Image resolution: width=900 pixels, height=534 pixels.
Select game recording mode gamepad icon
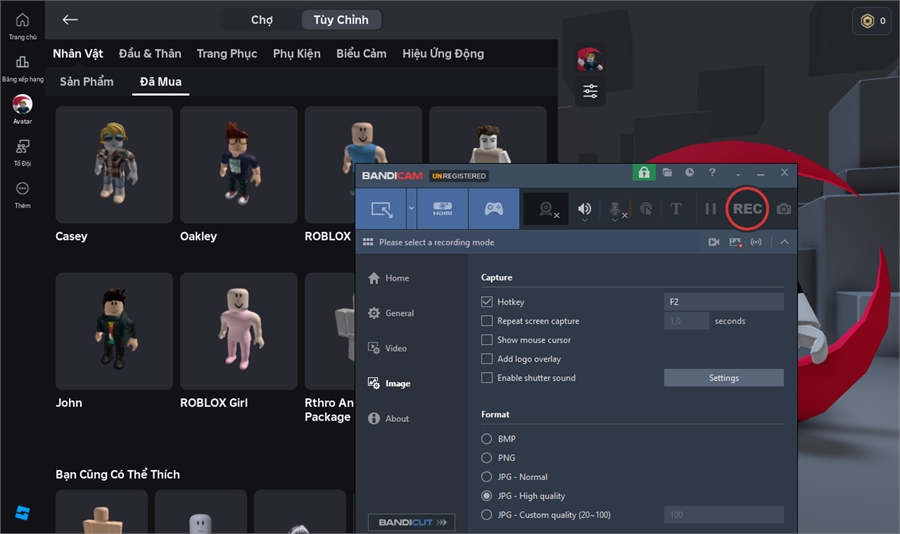click(493, 209)
